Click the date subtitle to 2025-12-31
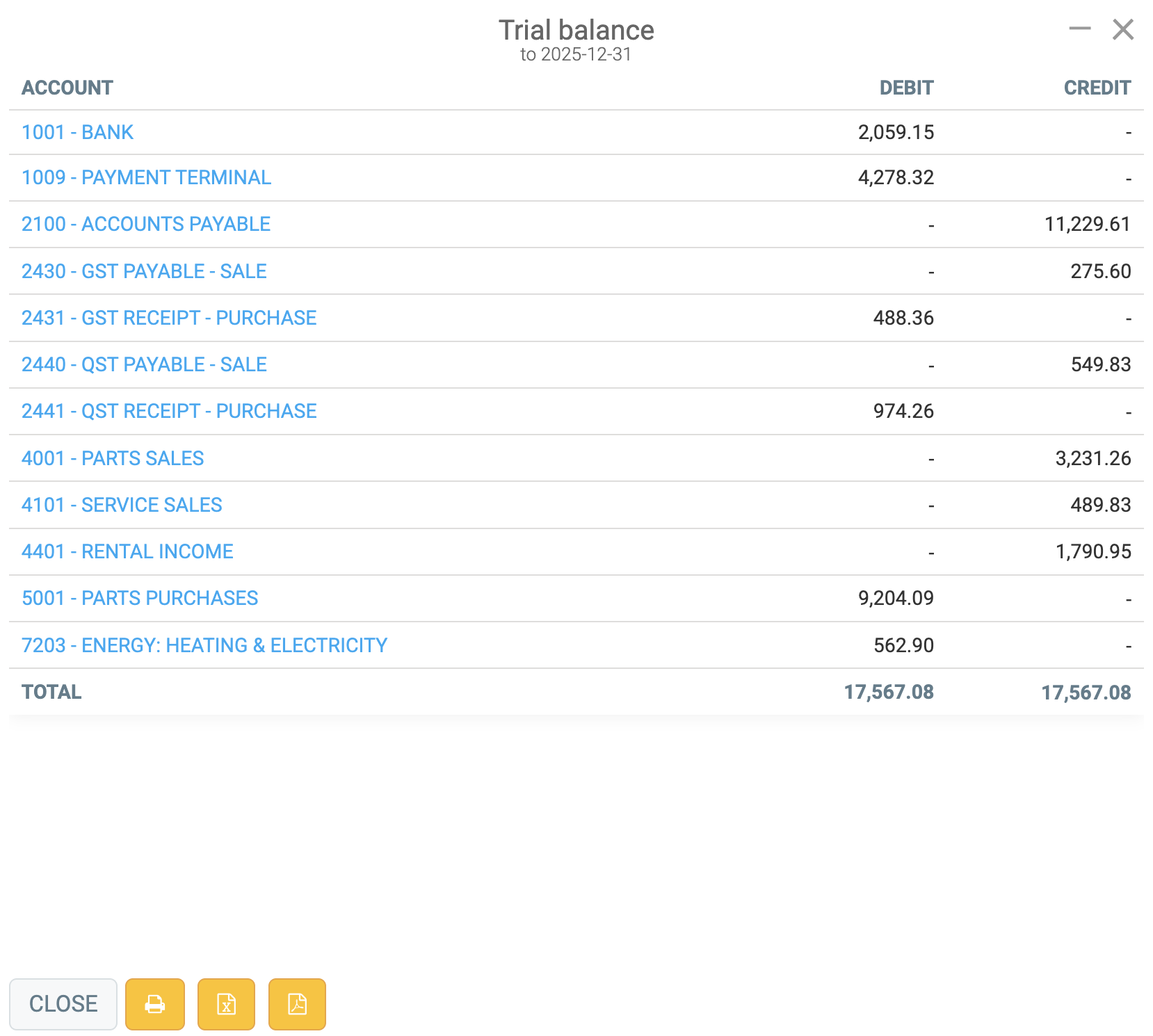1153x1036 pixels. (576, 54)
